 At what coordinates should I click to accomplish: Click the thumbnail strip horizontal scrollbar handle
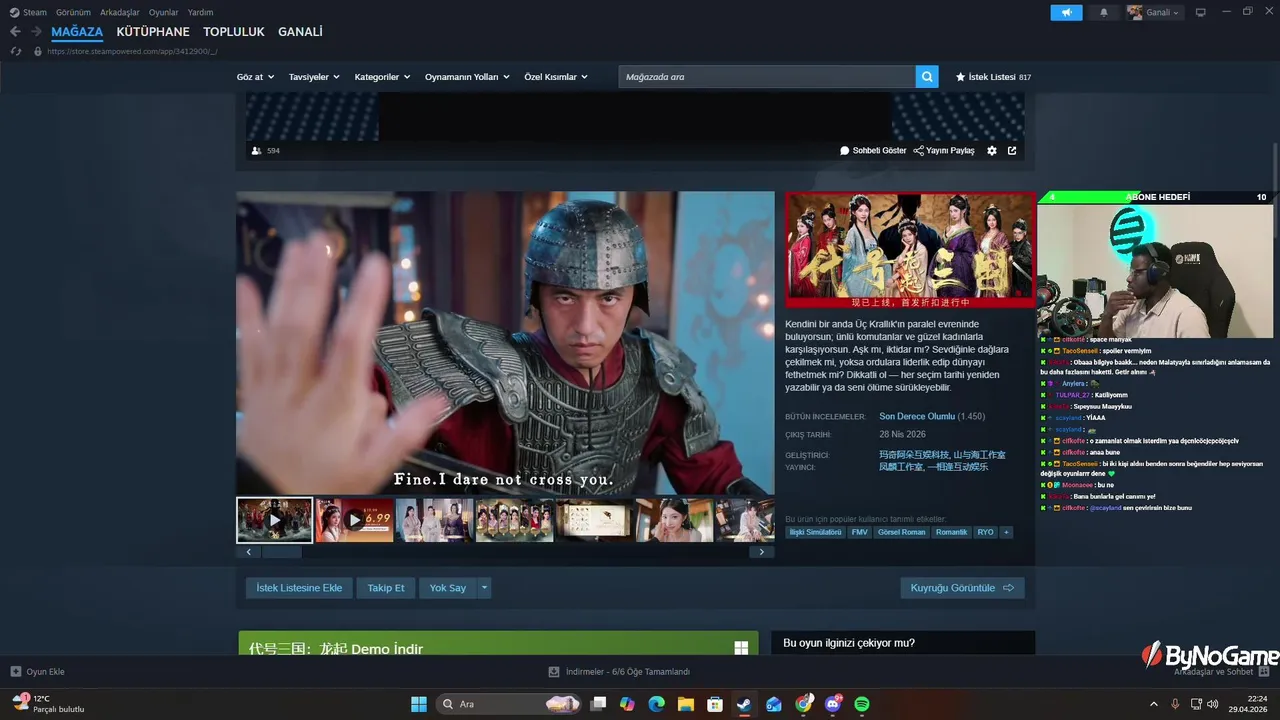[x=281, y=552]
